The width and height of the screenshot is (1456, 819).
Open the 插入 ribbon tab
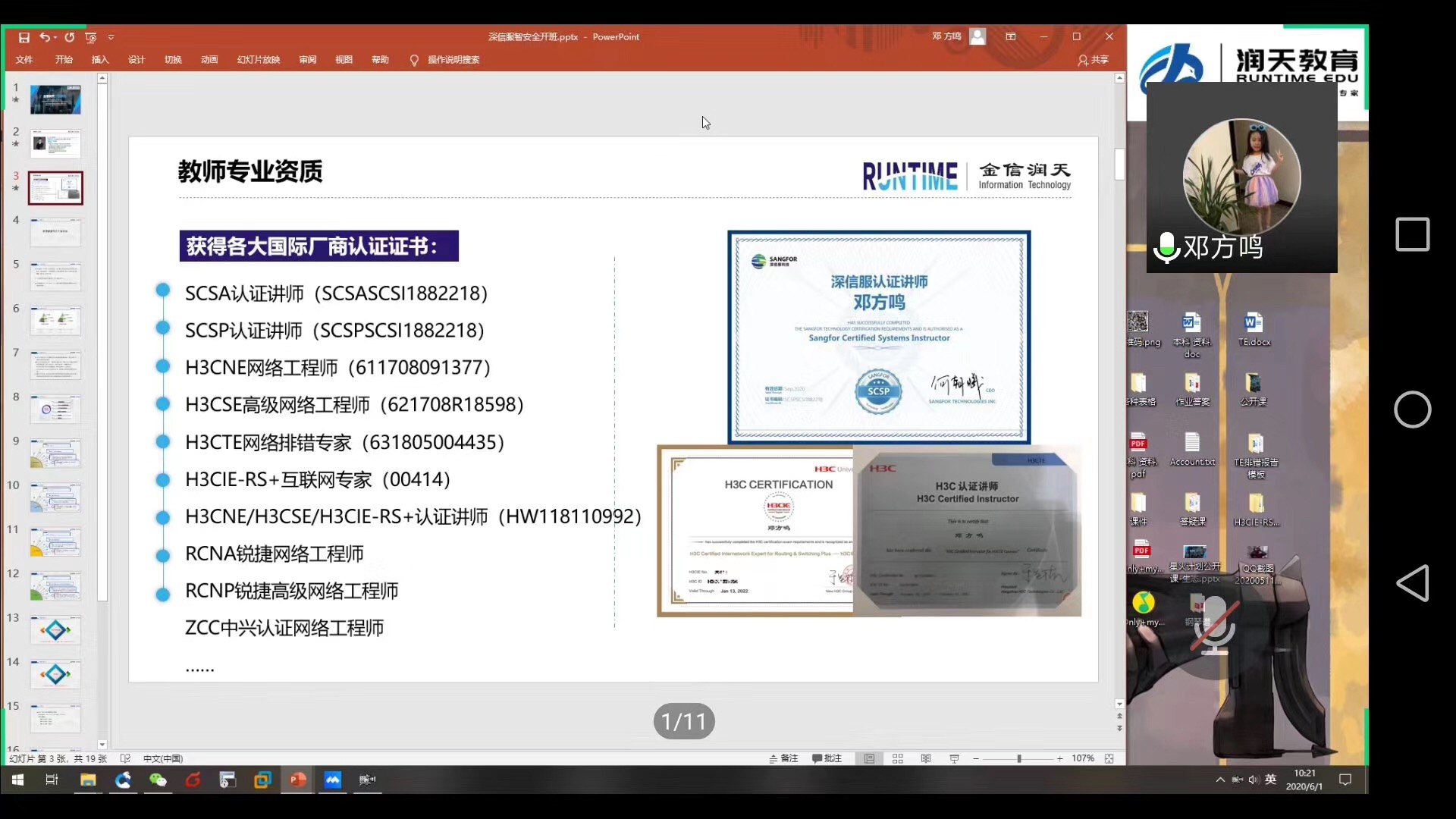click(100, 60)
